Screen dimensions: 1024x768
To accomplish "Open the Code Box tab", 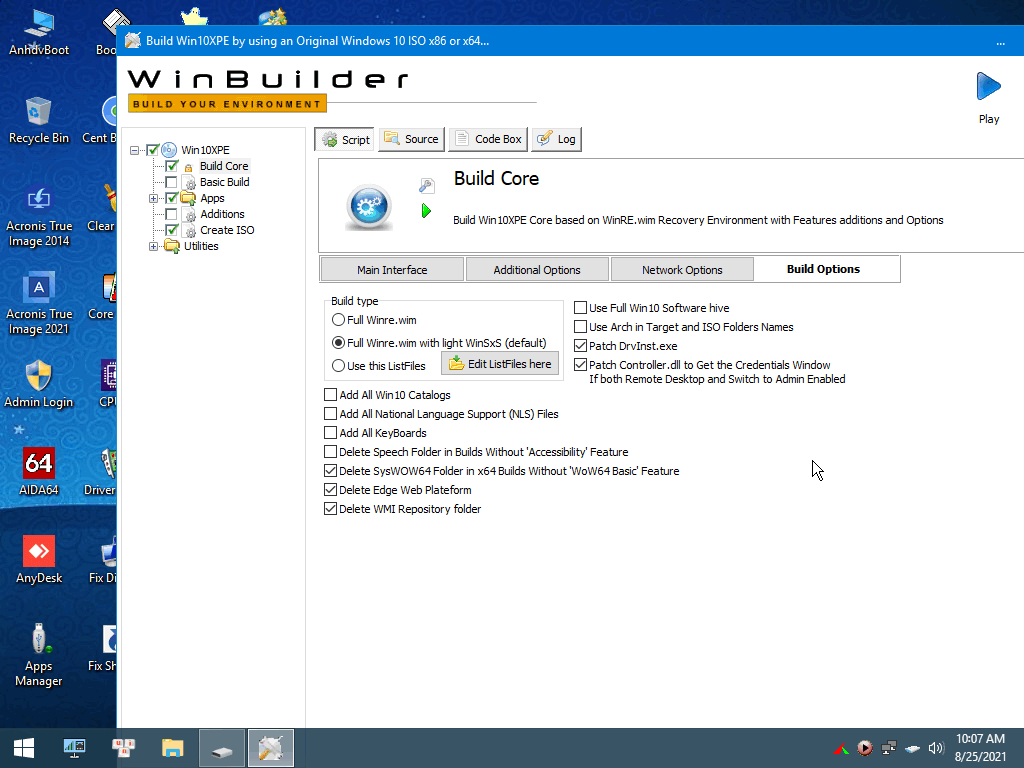I will [488, 139].
